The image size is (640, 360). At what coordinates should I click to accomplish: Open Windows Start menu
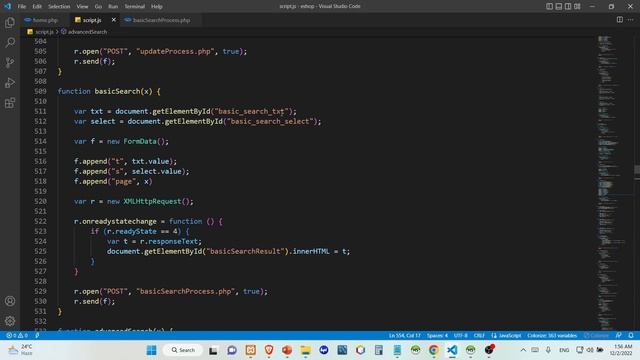click(x=151, y=350)
